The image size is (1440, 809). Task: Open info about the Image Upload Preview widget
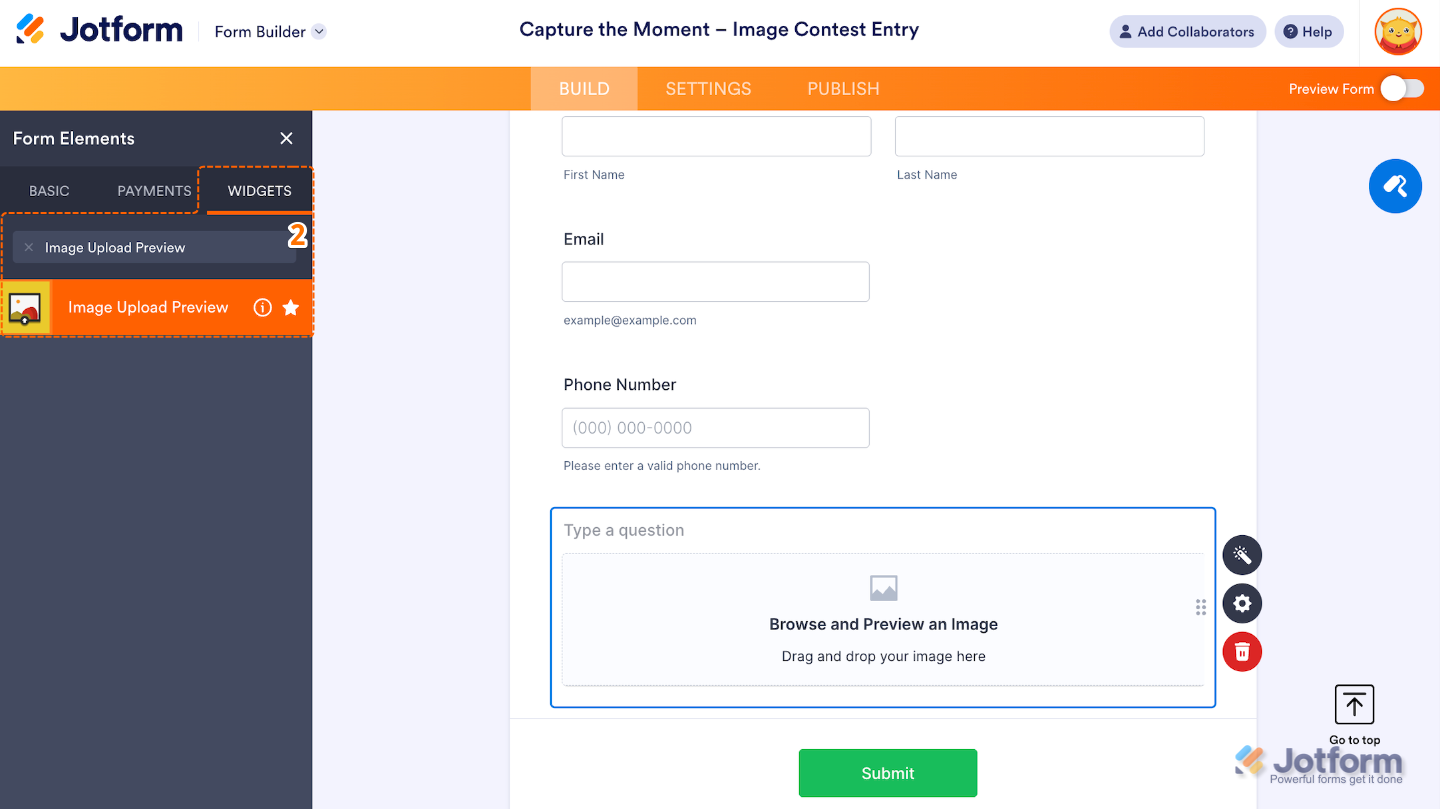[262, 307]
